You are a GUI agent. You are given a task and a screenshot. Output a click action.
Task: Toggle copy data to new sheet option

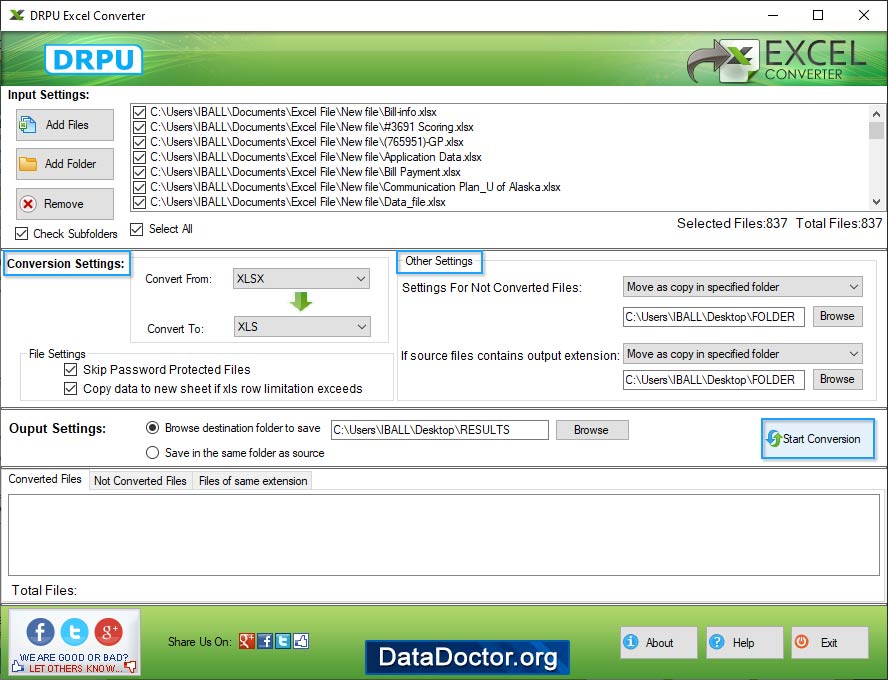point(70,389)
